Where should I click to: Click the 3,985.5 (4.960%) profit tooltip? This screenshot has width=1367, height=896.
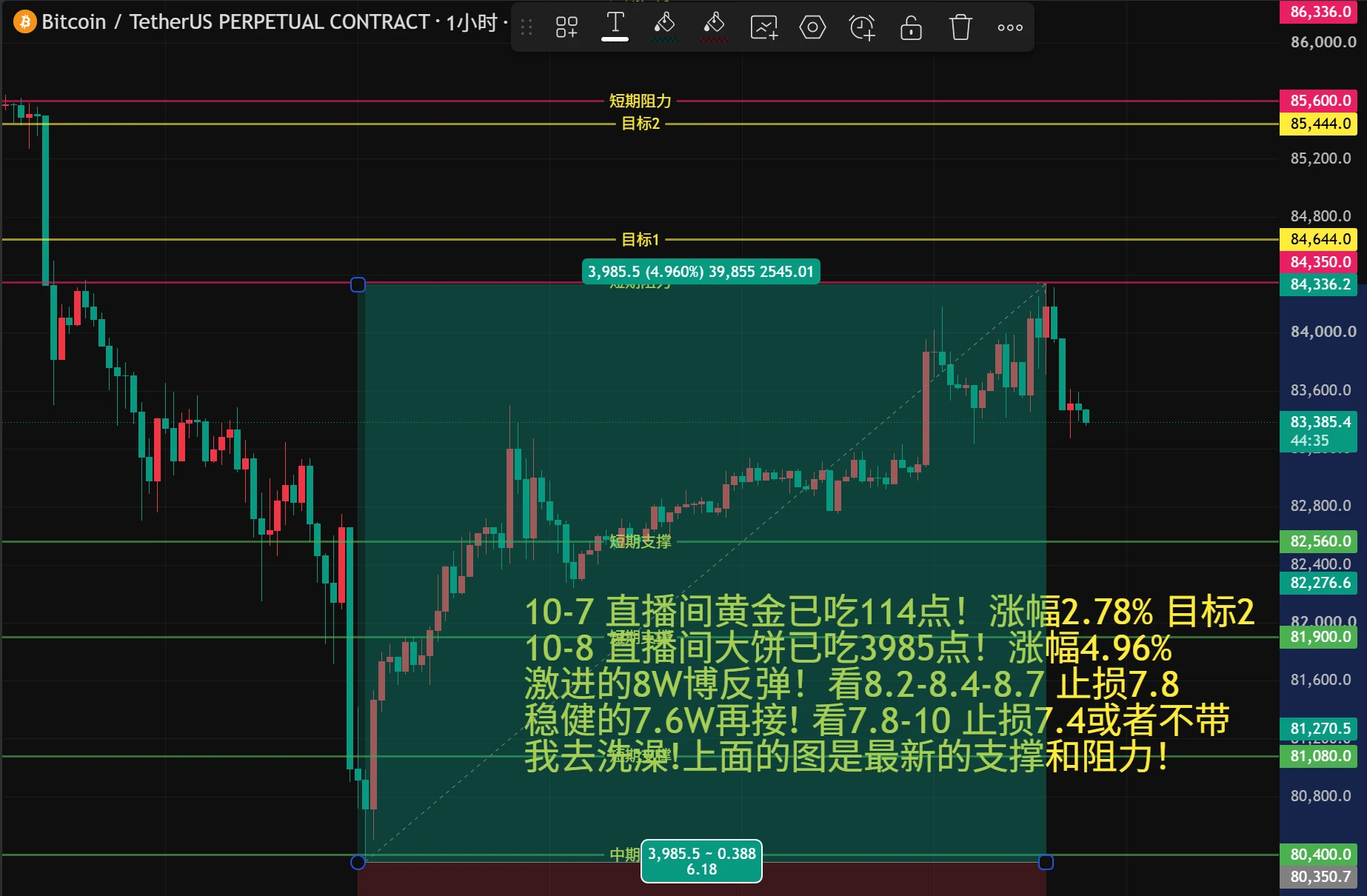coord(701,272)
